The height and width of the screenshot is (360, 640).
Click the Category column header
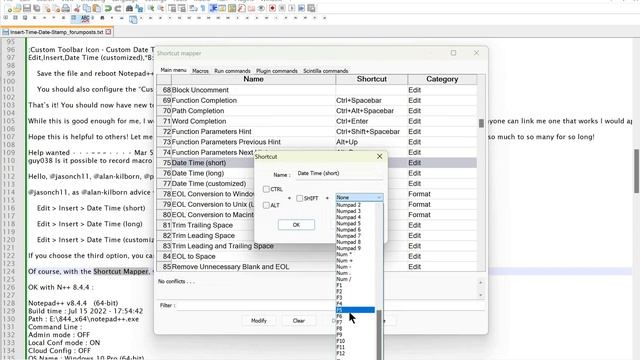coord(442,79)
